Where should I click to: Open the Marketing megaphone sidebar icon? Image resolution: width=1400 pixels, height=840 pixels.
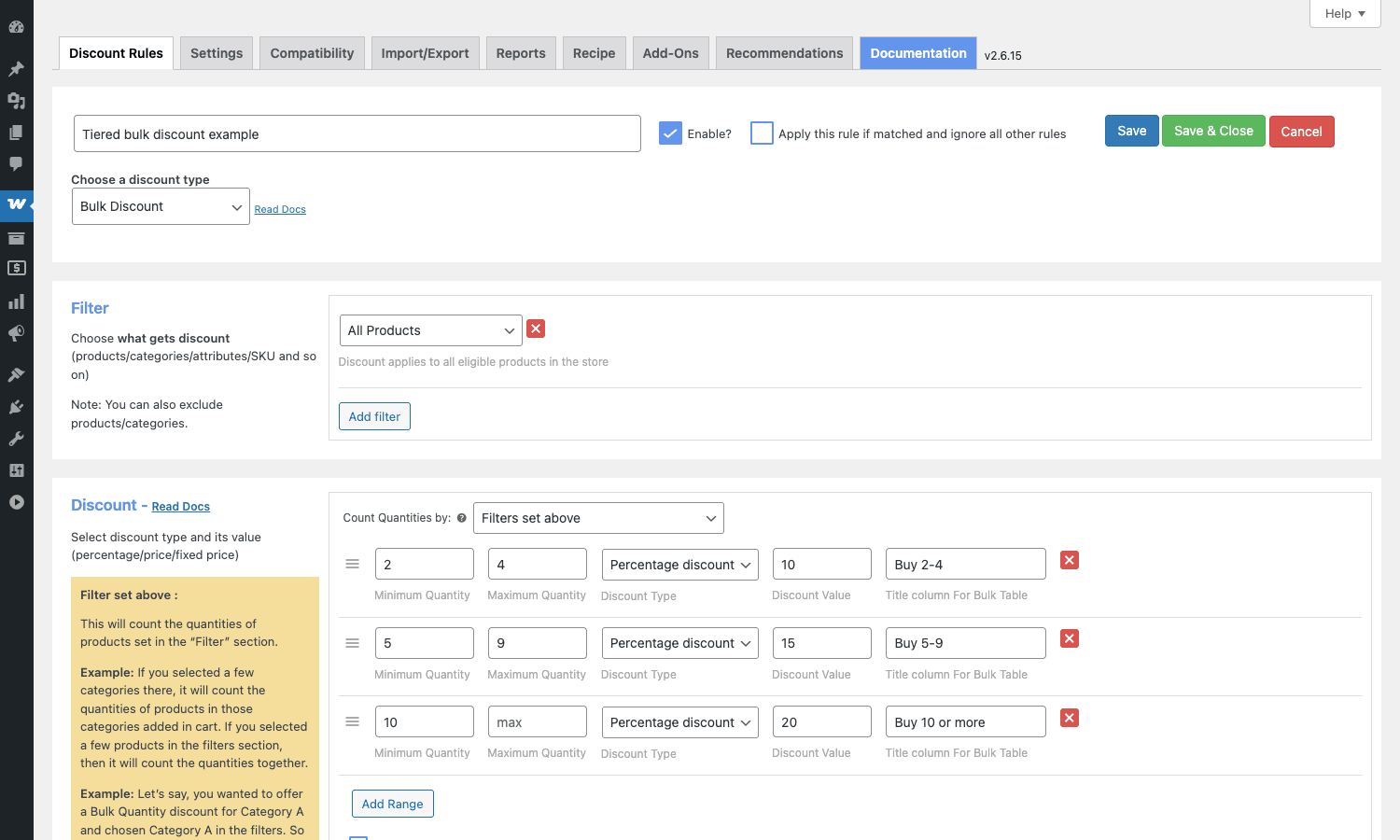coord(16,333)
